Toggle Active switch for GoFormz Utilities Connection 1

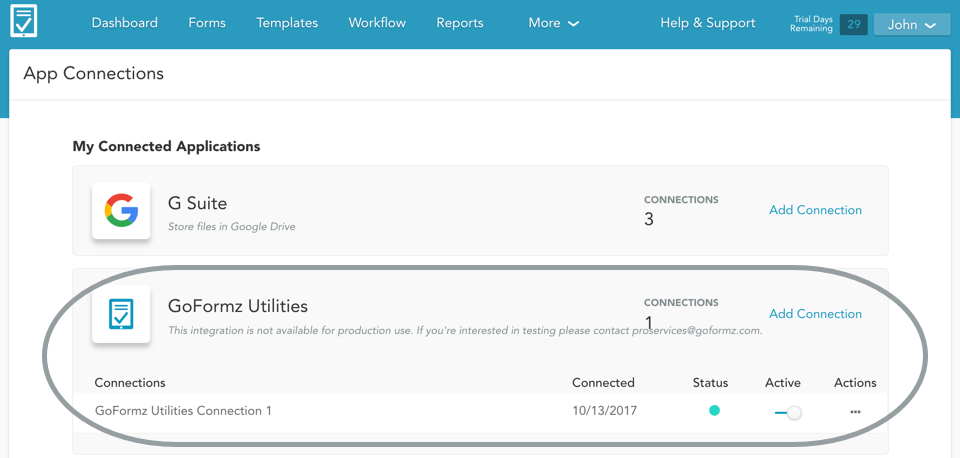[787, 413]
